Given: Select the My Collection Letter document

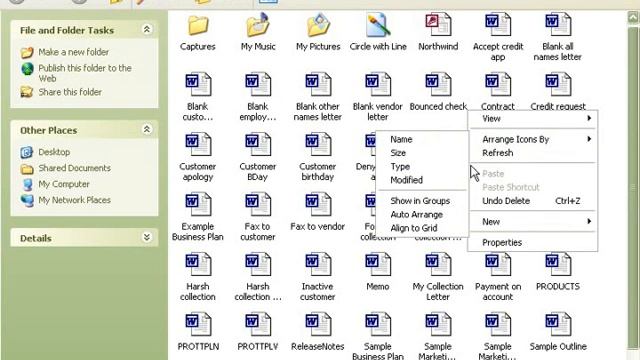Looking at the screenshot, I should tap(438, 264).
